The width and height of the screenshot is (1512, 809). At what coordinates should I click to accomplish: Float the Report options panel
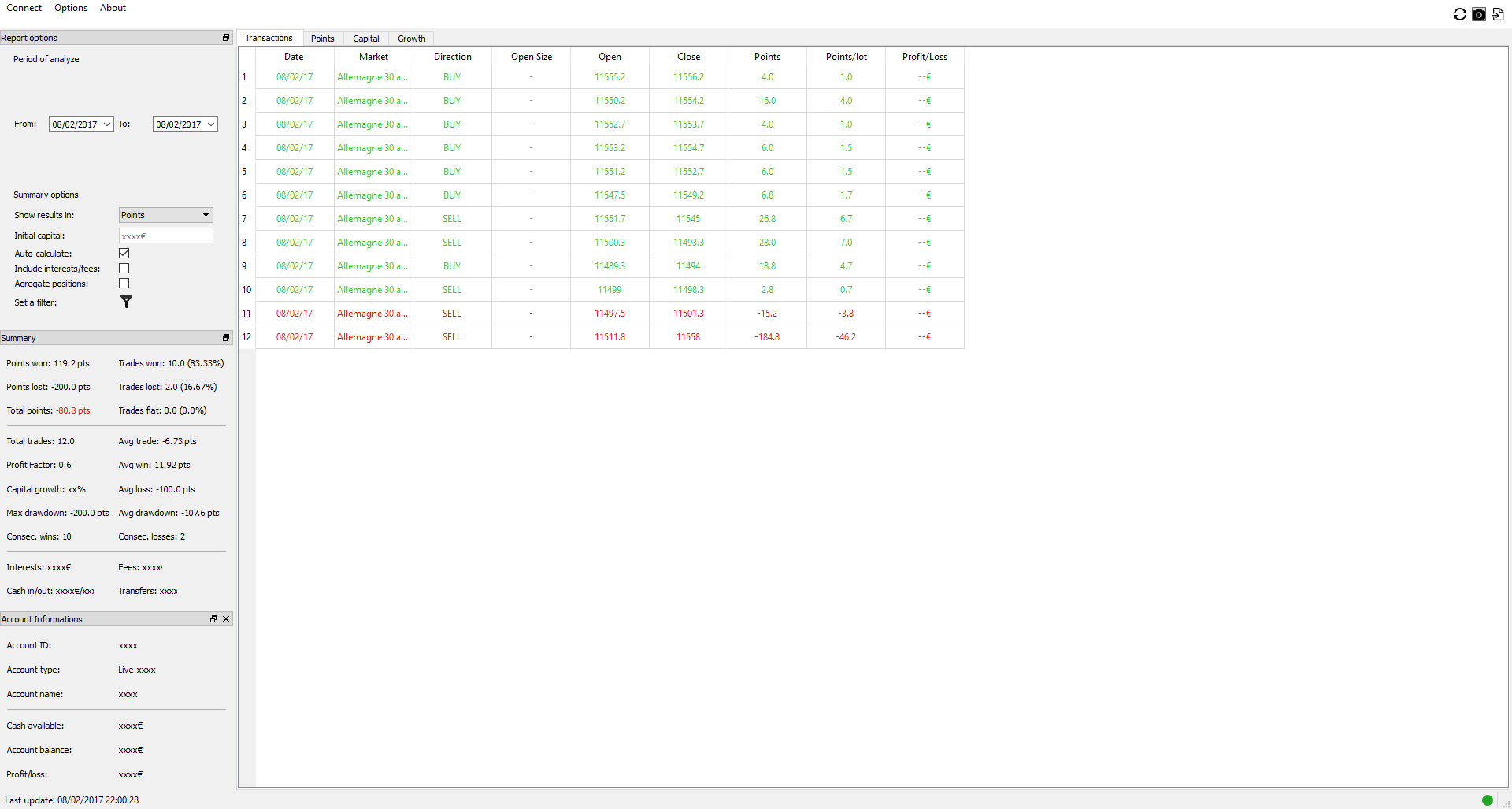[x=226, y=38]
